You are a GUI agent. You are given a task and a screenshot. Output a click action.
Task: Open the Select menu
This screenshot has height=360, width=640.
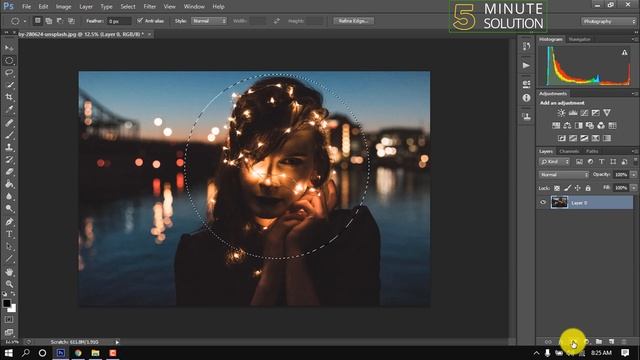[128, 7]
